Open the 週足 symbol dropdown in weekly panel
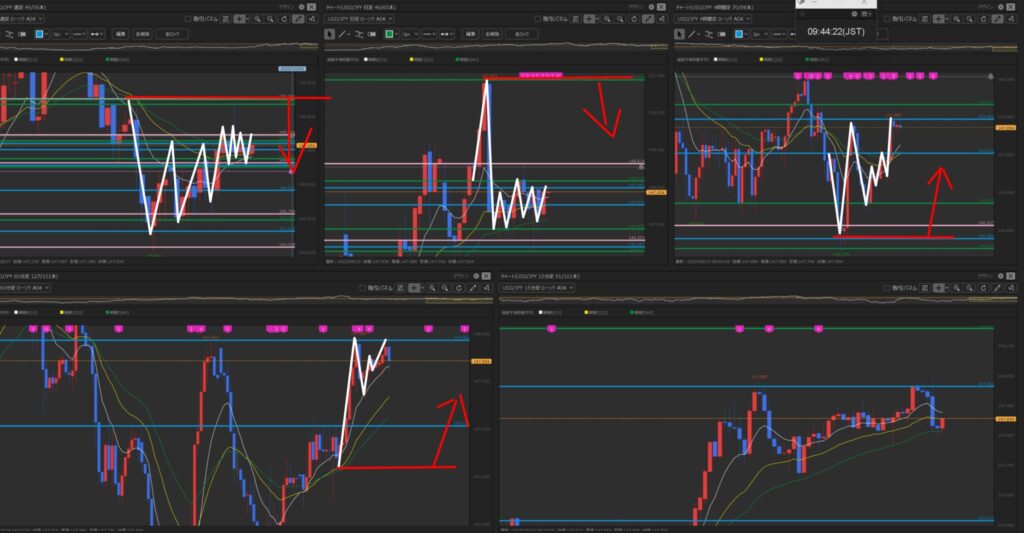This screenshot has height=533, width=1024. tap(21, 19)
